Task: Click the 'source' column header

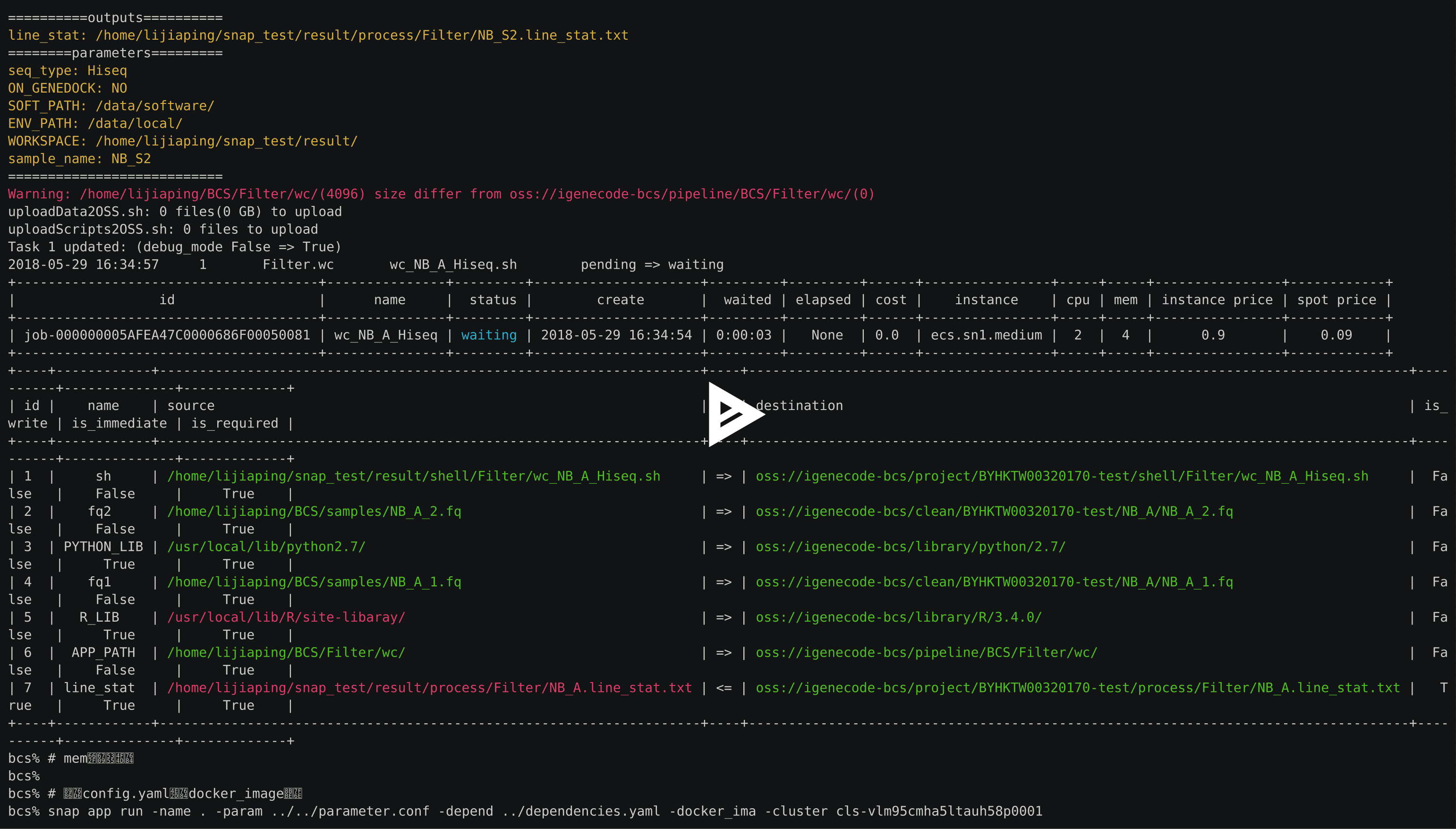Action: pyautogui.click(x=191, y=406)
